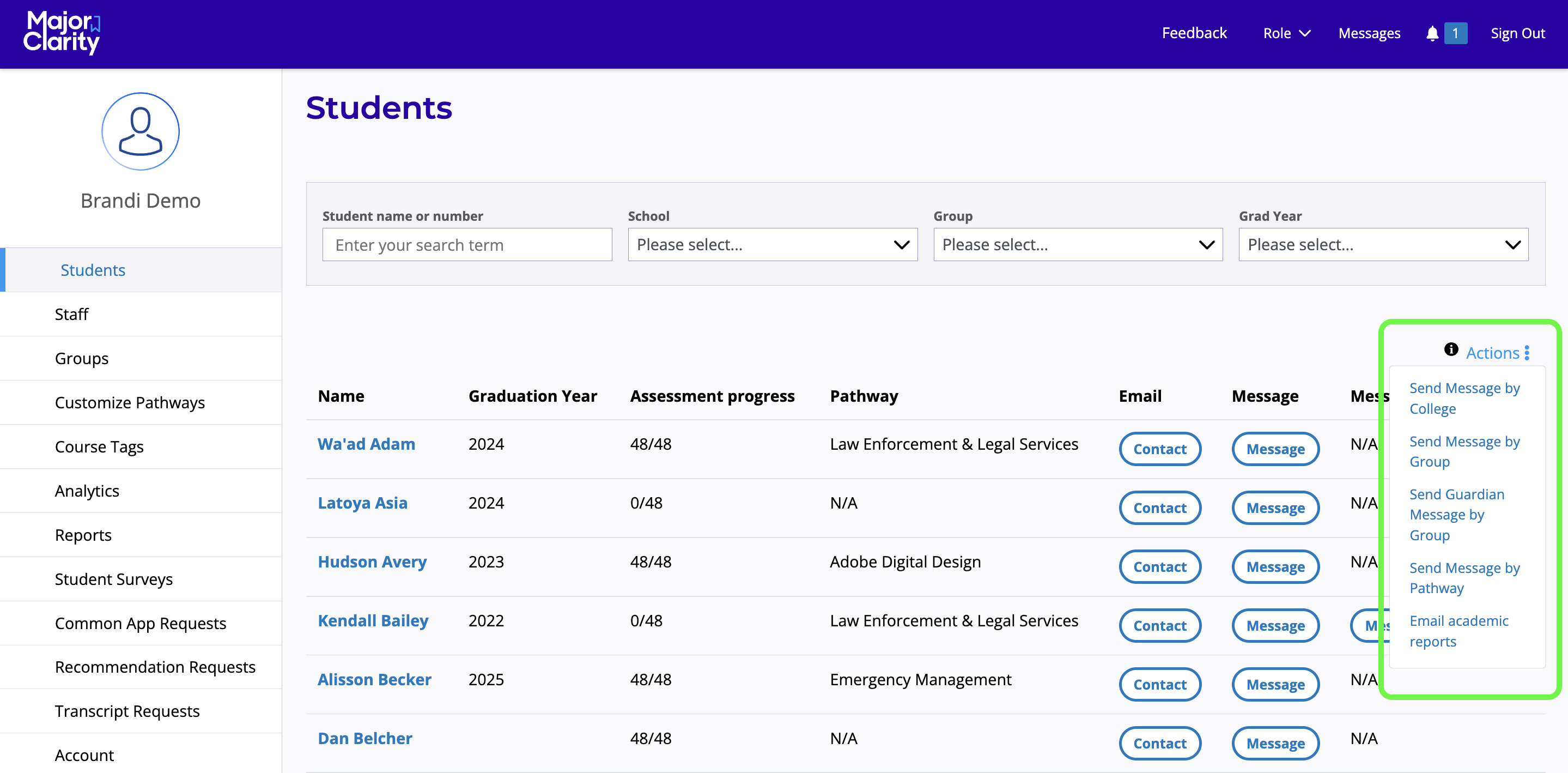Select Send Message by College
This screenshot has width=1568, height=773.
tap(1464, 398)
